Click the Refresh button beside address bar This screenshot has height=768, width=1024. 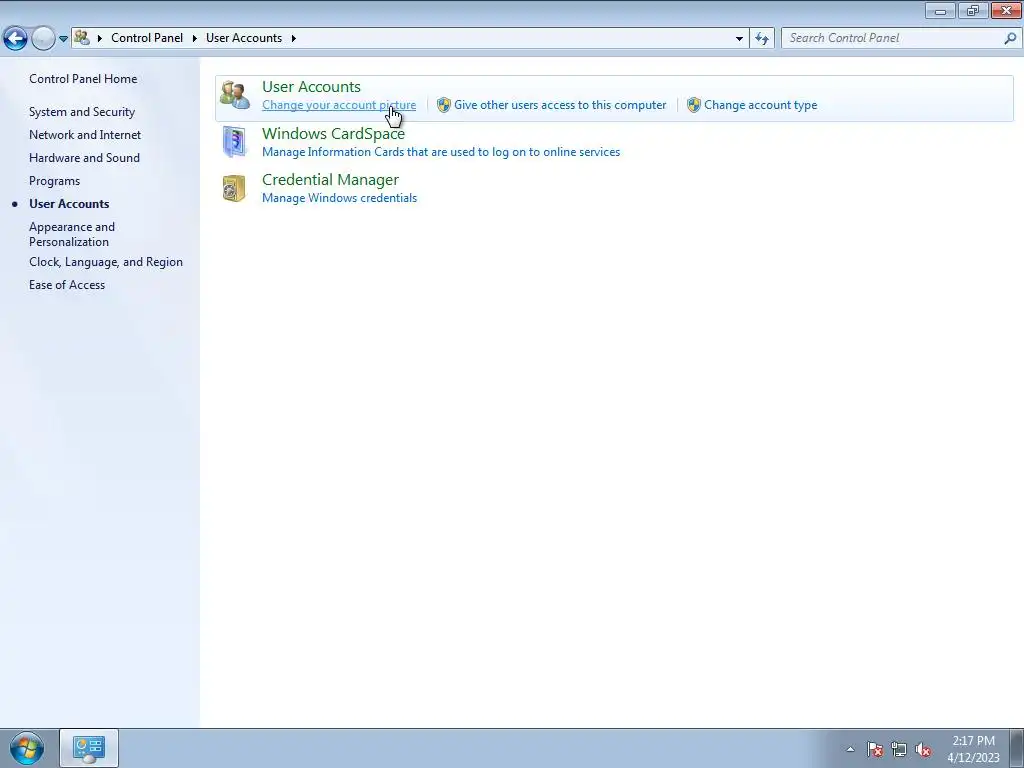pyautogui.click(x=762, y=39)
